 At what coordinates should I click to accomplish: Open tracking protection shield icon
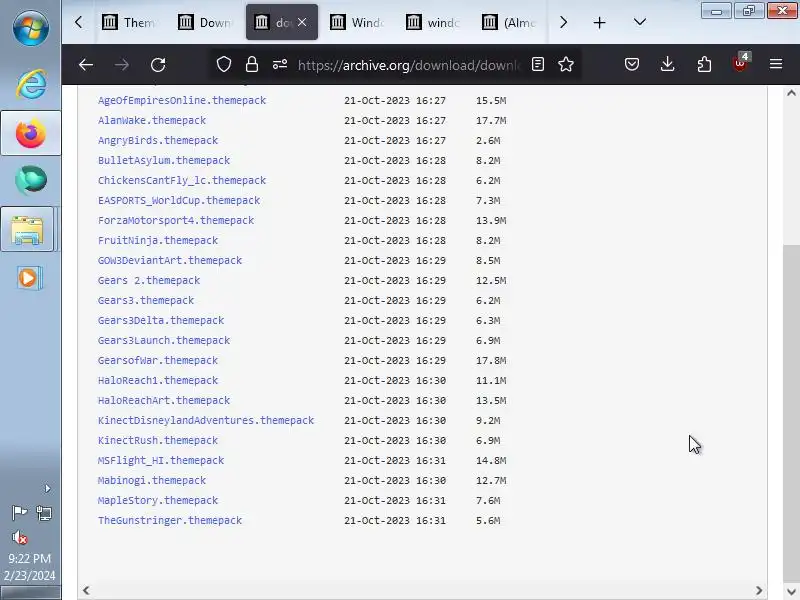224,65
